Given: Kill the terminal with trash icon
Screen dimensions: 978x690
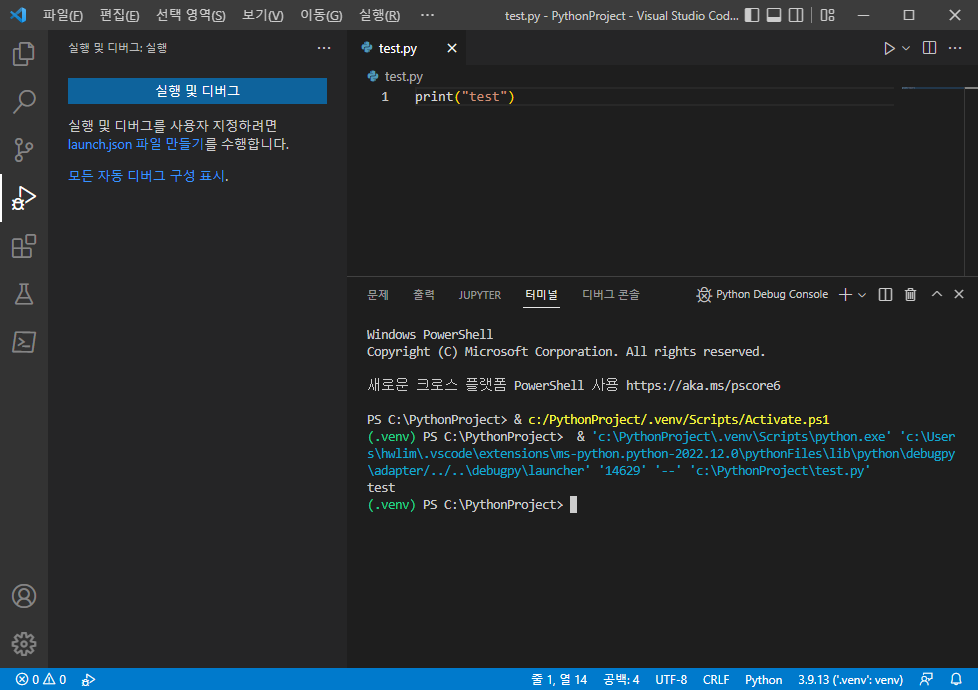Looking at the screenshot, I should point(910,294).
